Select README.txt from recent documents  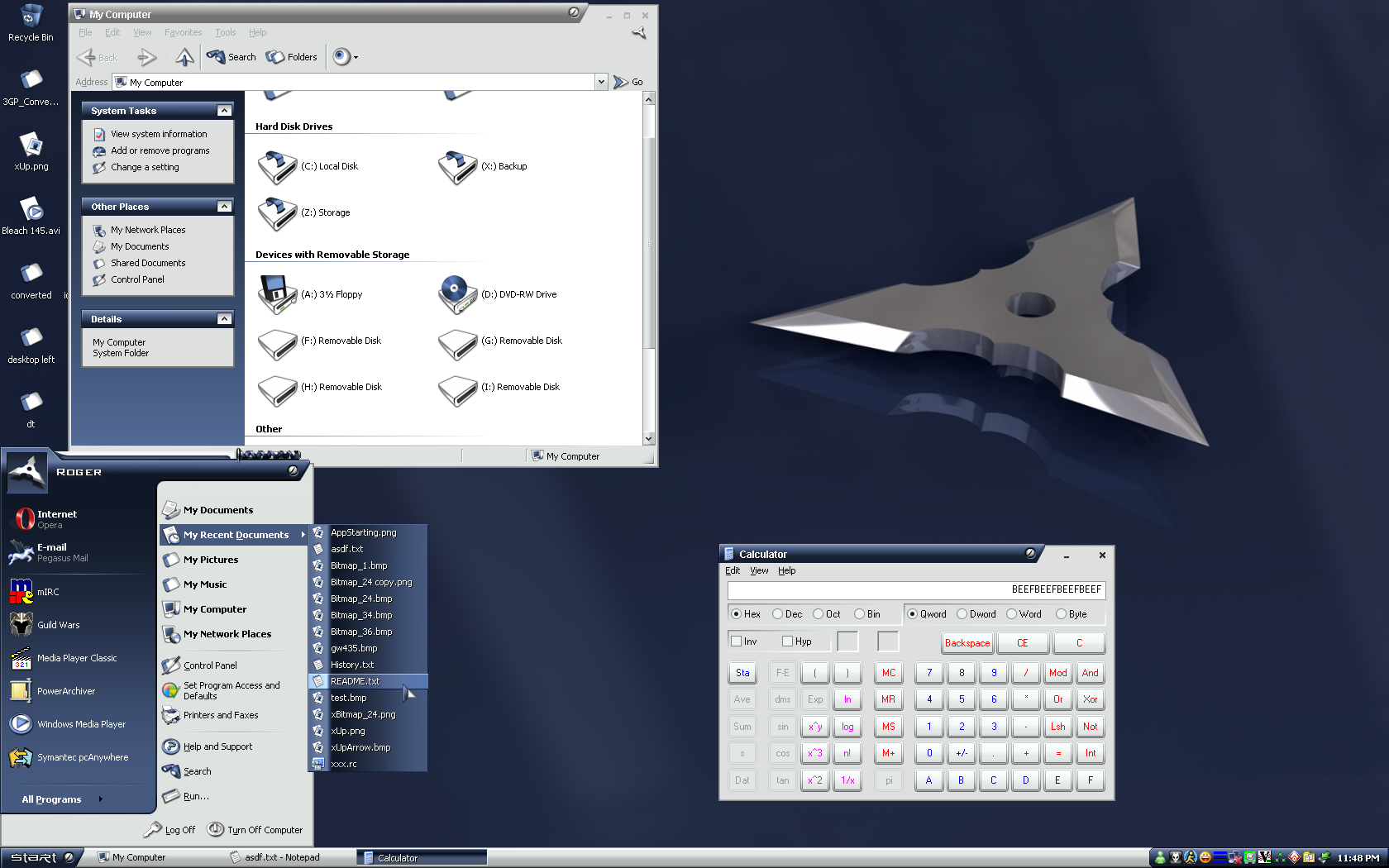356,681
